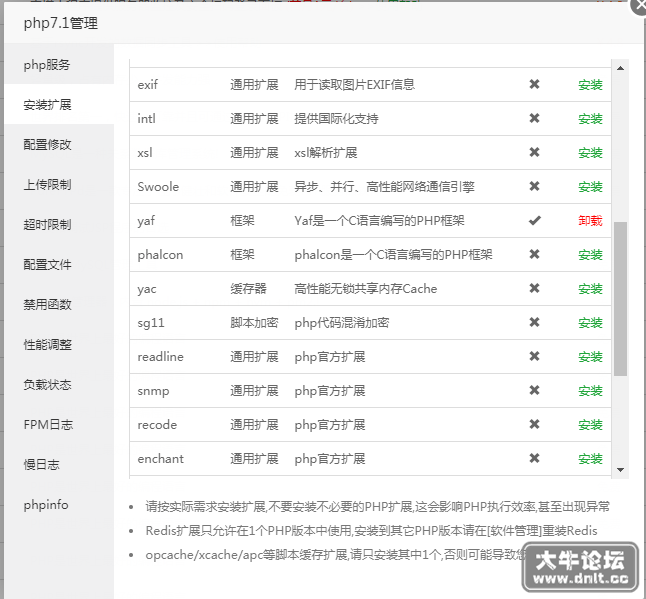Click the description 高性能无锁共享内存Cache
Image resolution: width=646 pixels, height=599 pixels.
tap(365, 288)
